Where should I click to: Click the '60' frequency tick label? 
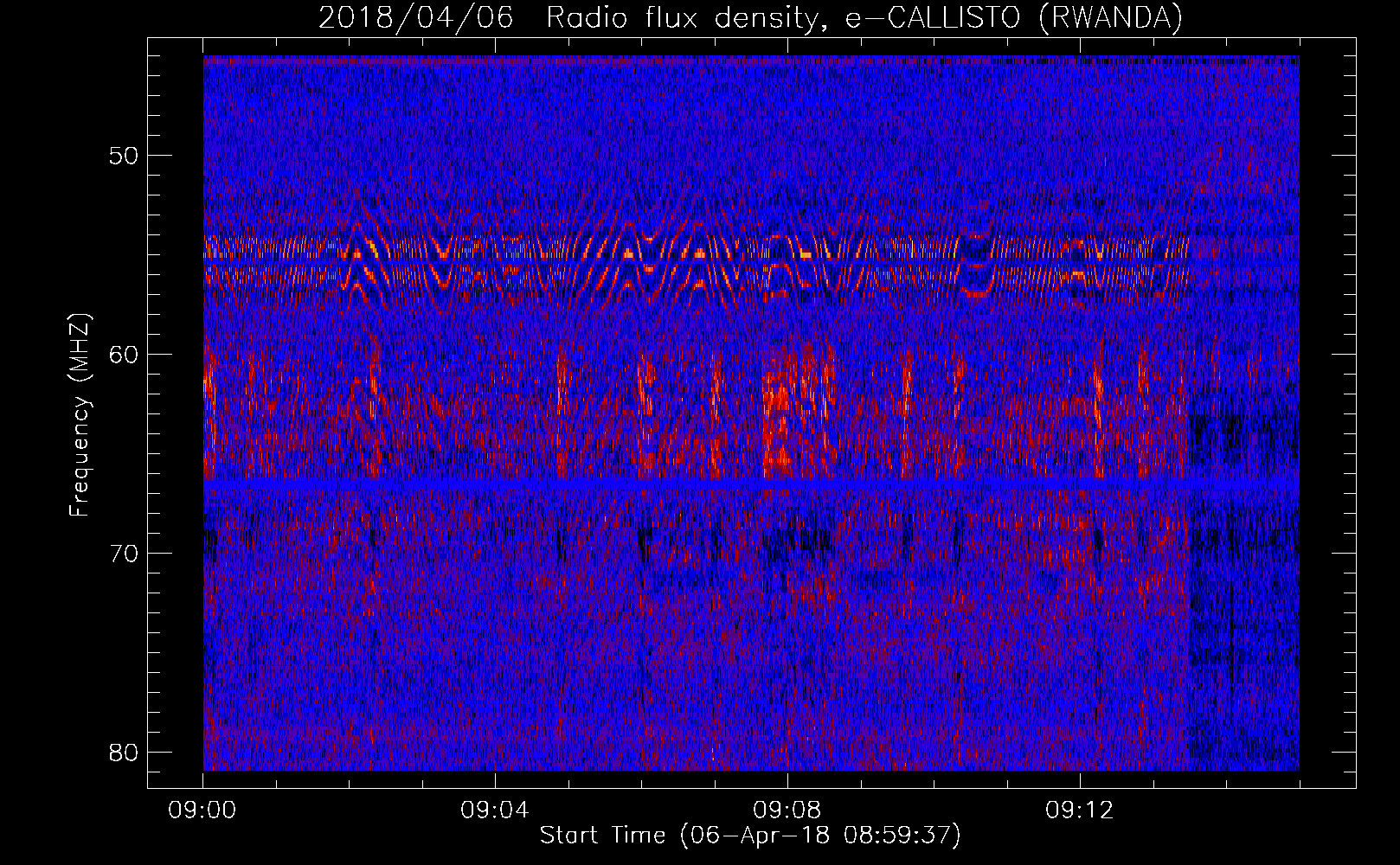(125, 355)
